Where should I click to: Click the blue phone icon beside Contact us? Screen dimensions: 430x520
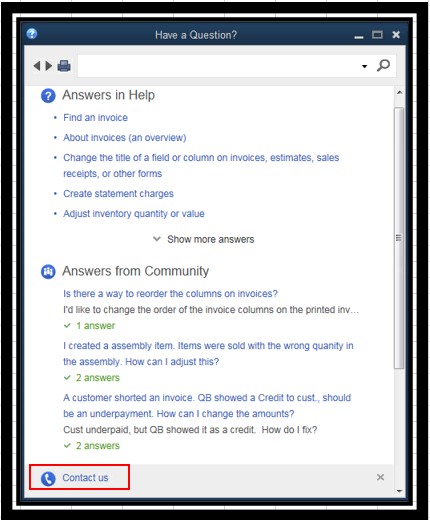(x=48, y=479)
